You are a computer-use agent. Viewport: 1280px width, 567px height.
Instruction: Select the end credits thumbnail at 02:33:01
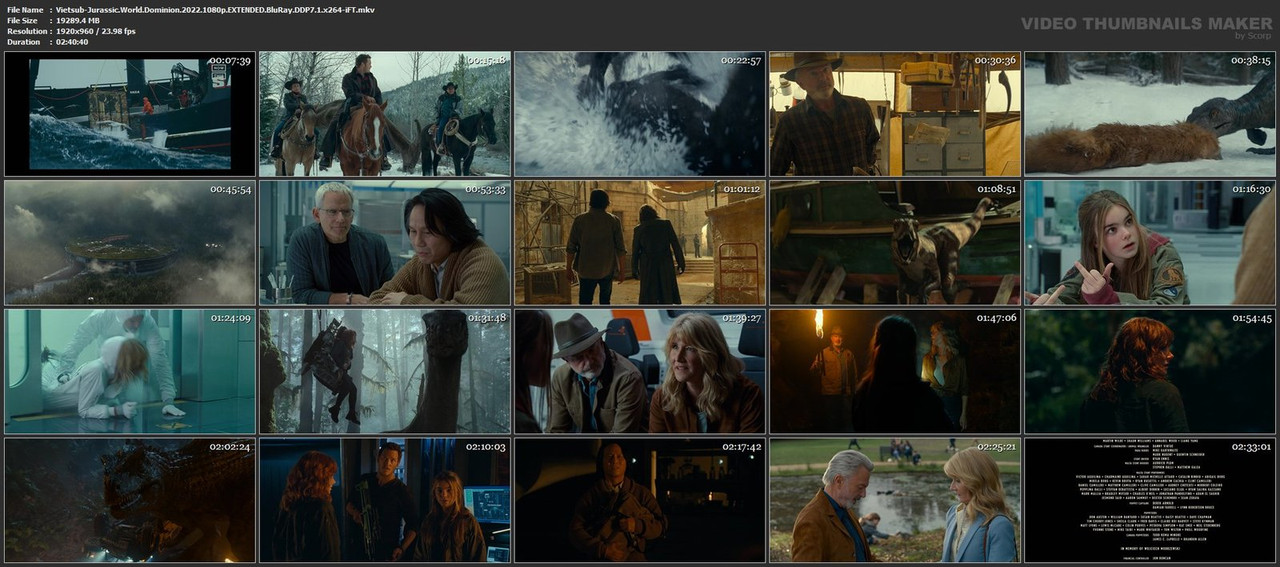point(1150,500)
